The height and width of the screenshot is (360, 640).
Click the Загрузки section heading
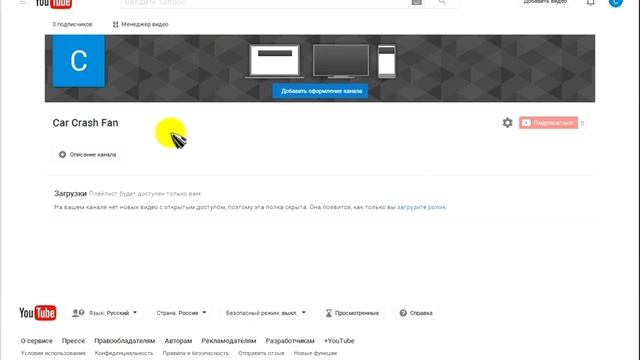[71, 193]
